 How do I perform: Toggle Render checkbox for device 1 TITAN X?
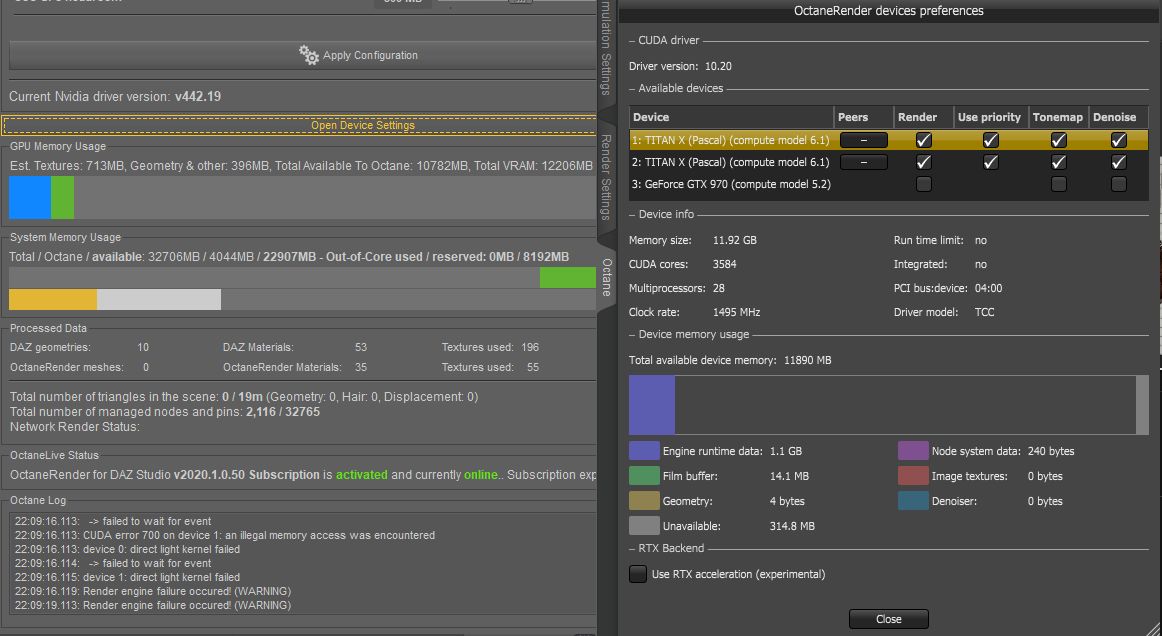923,140
